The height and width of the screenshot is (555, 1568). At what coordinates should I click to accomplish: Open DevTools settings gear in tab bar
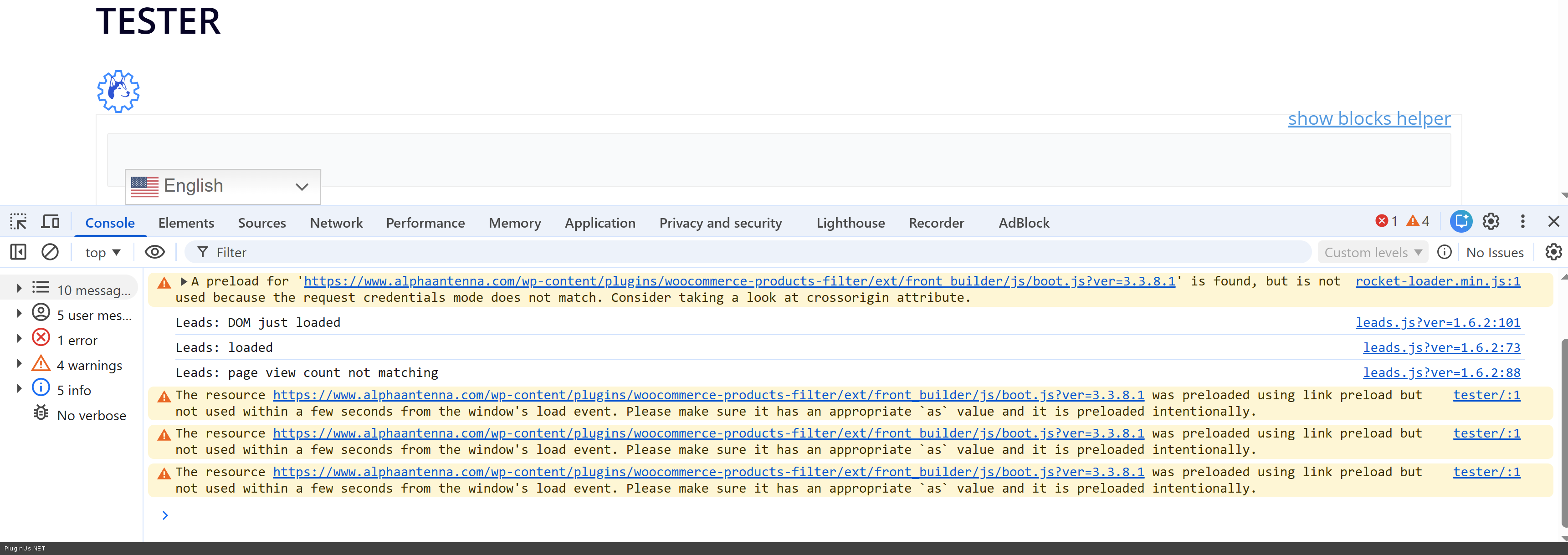(1491, 222)
